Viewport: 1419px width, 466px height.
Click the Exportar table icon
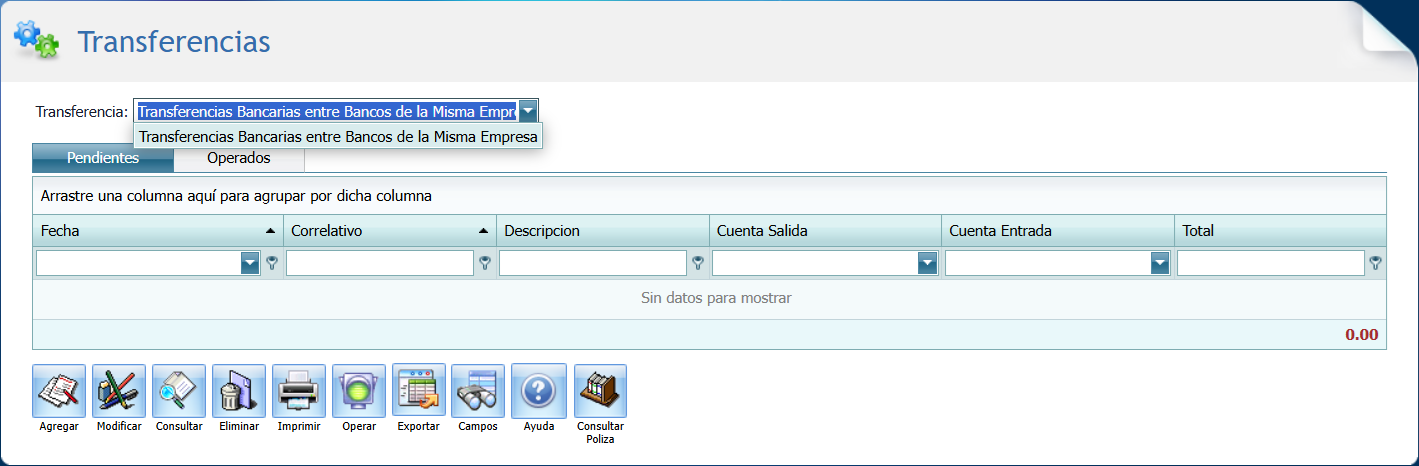pyautogui.click(x=419, y=390)
